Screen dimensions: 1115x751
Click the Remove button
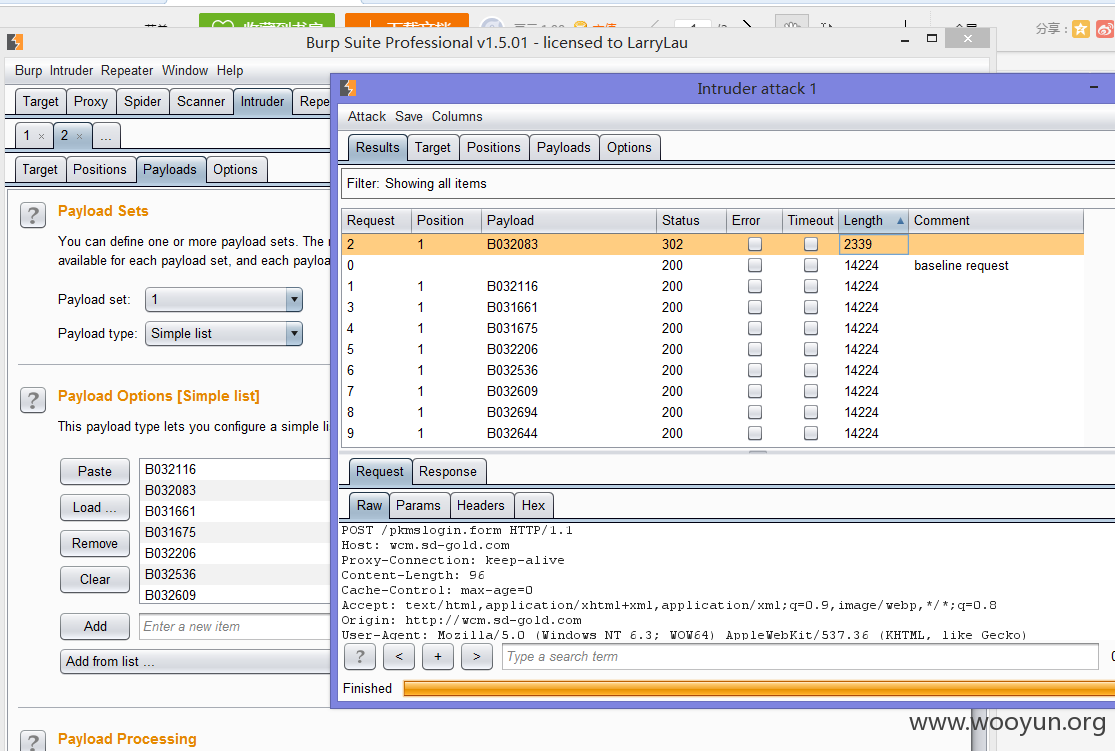[95, 543]
